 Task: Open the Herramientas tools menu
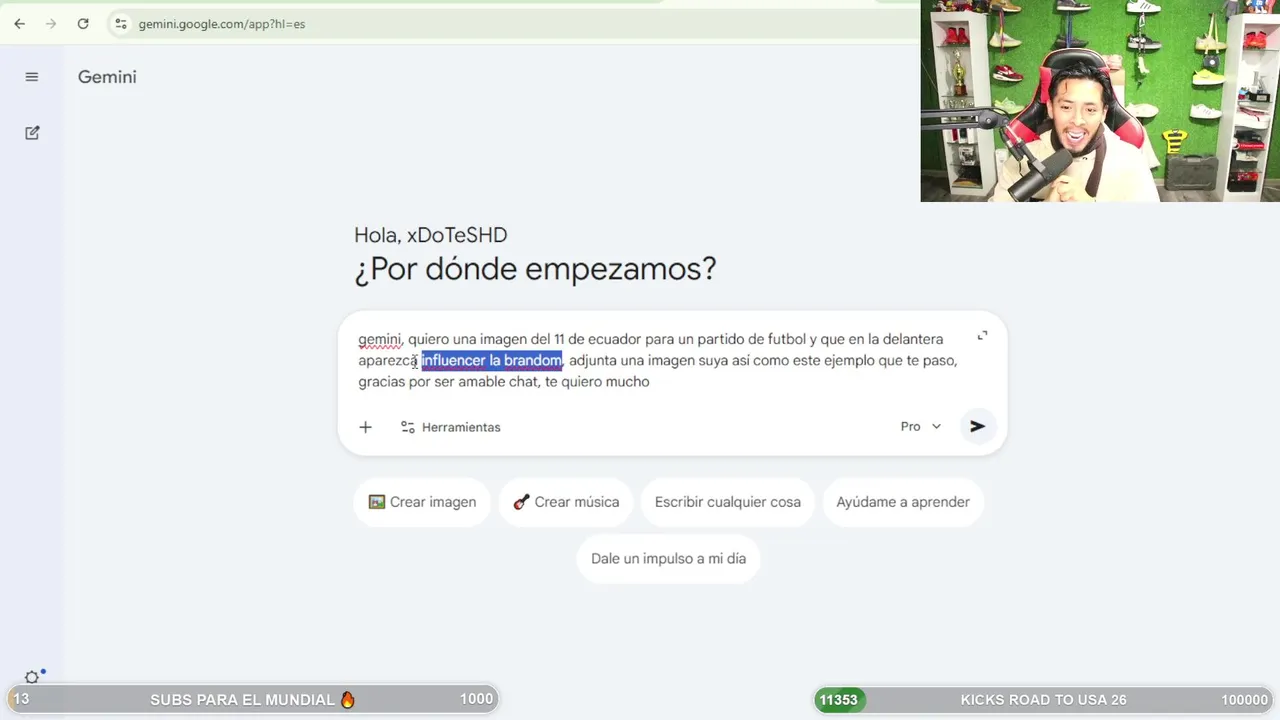[x=451, y=427]
